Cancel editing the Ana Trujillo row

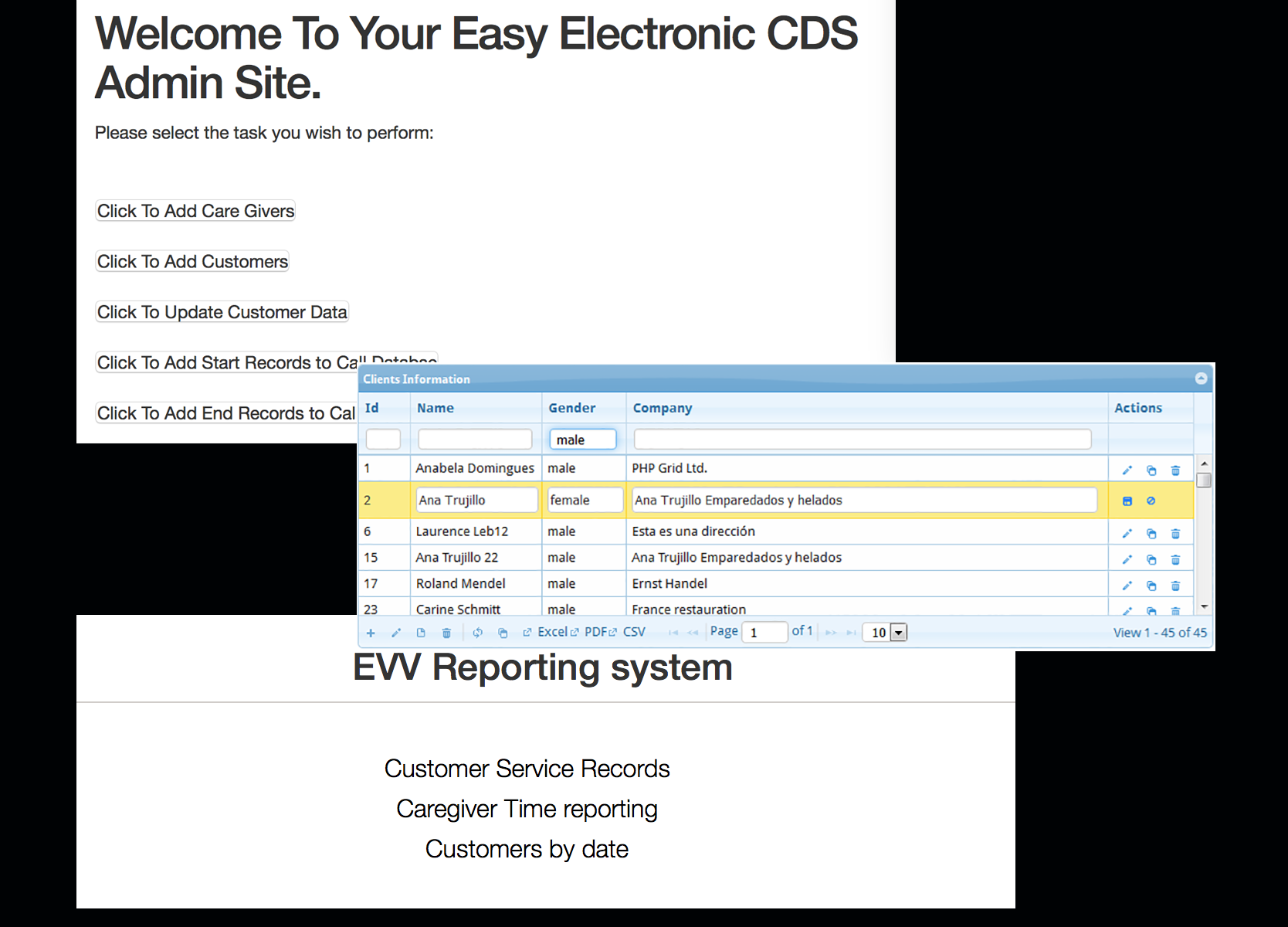1151,501
